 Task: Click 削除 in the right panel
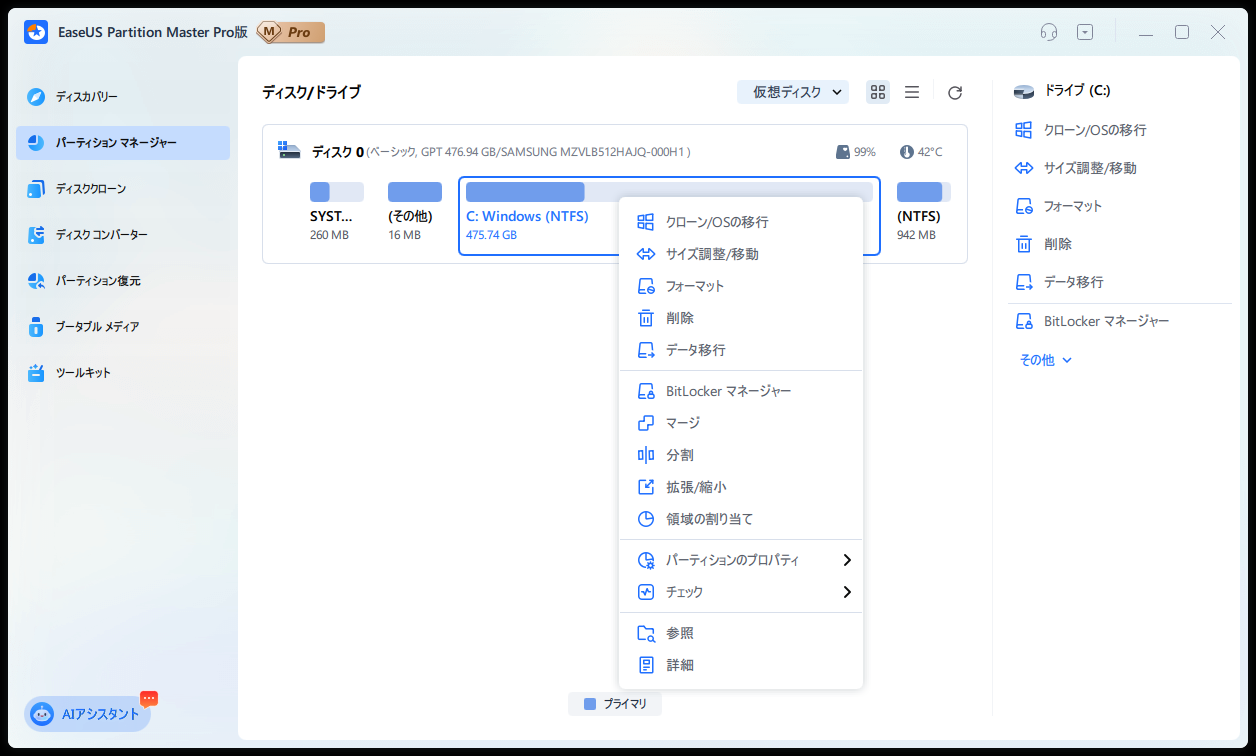[x=1043, y=244]
